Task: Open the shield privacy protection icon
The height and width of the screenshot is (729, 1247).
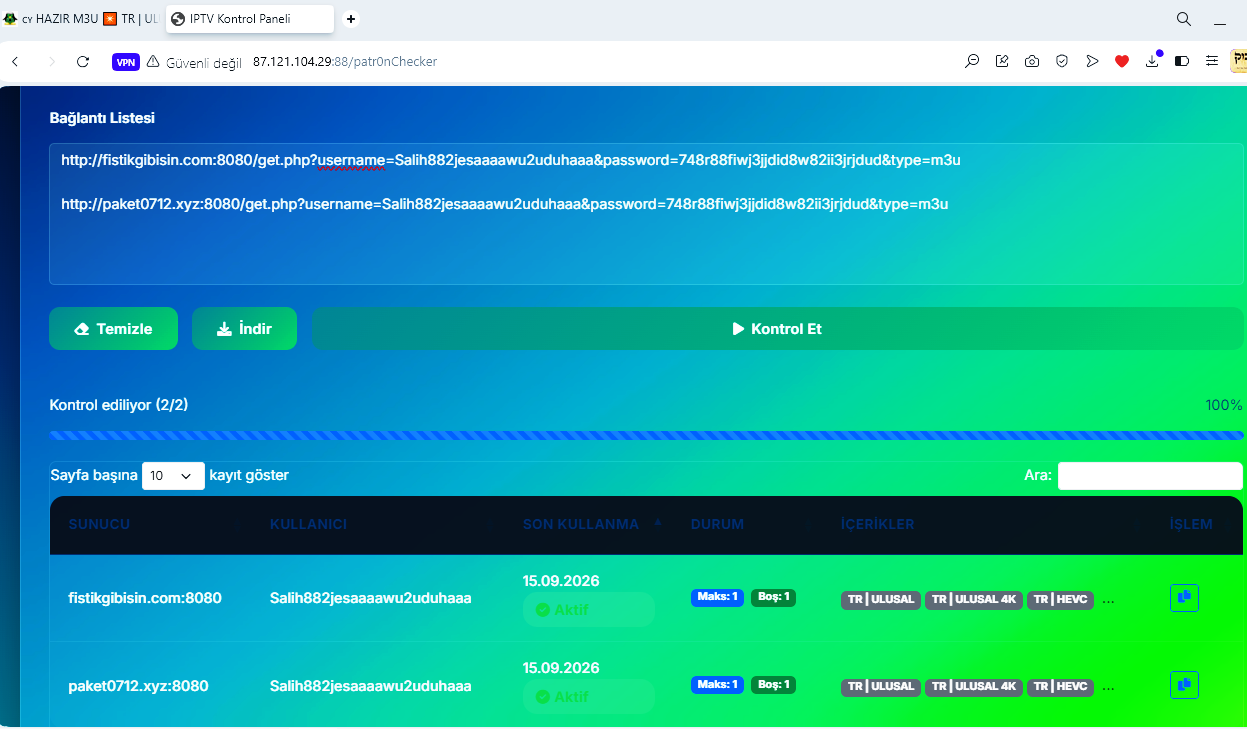Action: [1062, 61]
